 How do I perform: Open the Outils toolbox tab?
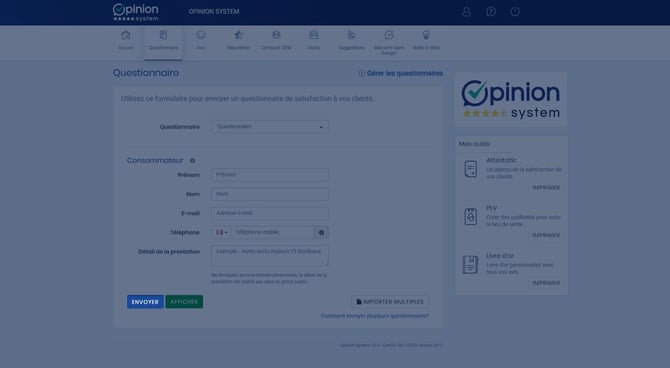314,41
